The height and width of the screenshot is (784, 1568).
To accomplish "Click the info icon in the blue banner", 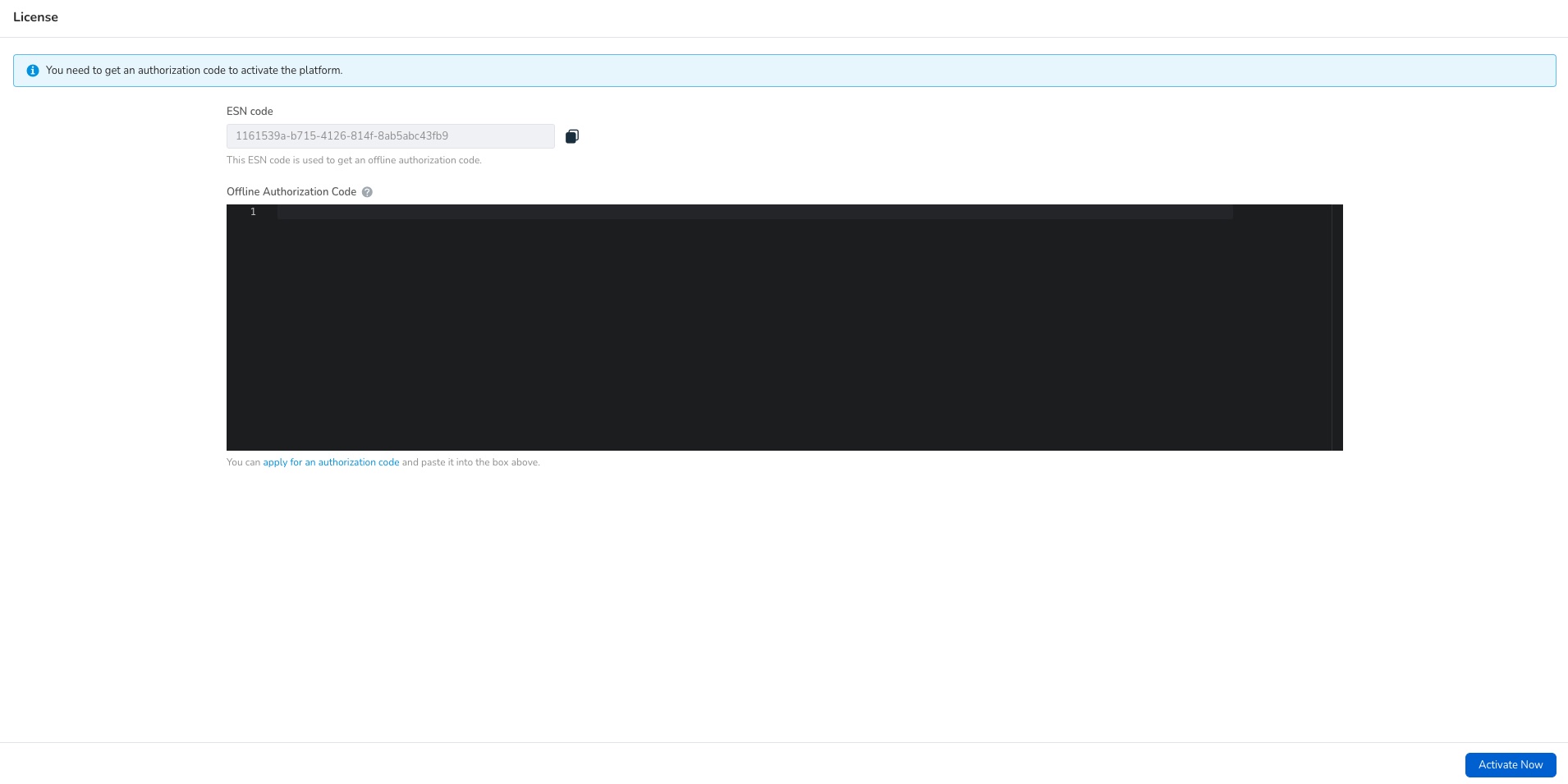I will 33,71.
